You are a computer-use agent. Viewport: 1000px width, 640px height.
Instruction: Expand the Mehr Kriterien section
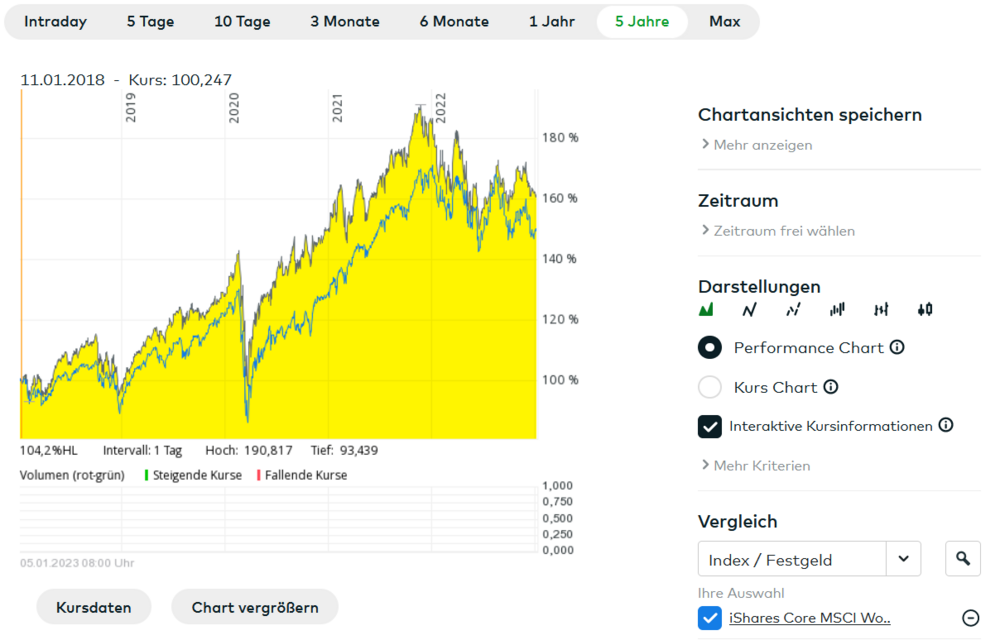tap(756, 465)
